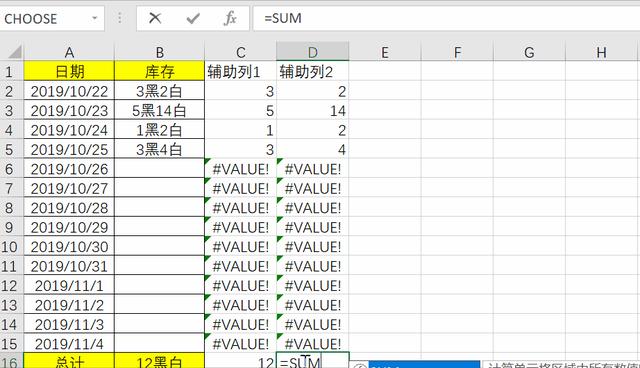Click the cell with date 2019/10/25
The height and width of the screenshot is (368, 640).
pos(69,149)
